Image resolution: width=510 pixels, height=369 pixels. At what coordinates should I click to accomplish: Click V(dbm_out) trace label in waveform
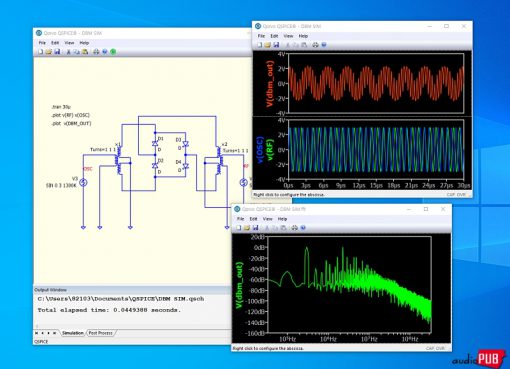coord(270,84)
